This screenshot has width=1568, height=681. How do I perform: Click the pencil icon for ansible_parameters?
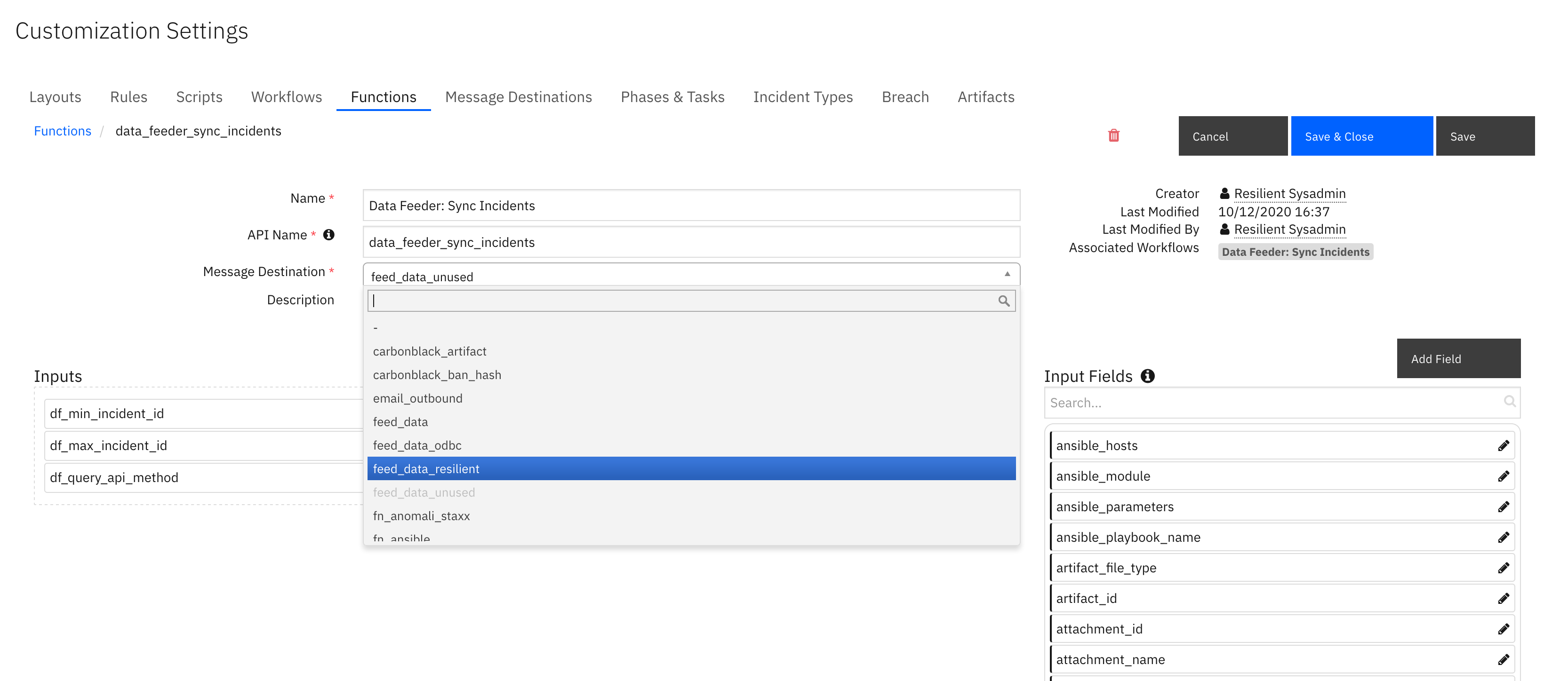coord(1503,507)
